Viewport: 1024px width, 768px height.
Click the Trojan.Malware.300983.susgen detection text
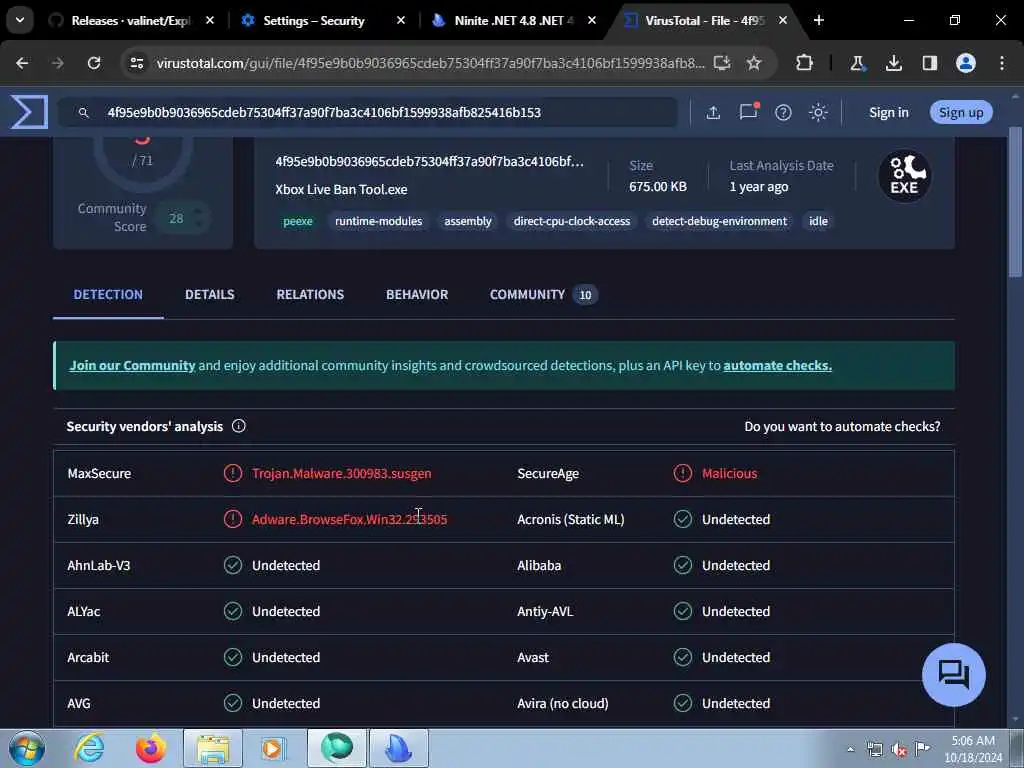point(342,473)
